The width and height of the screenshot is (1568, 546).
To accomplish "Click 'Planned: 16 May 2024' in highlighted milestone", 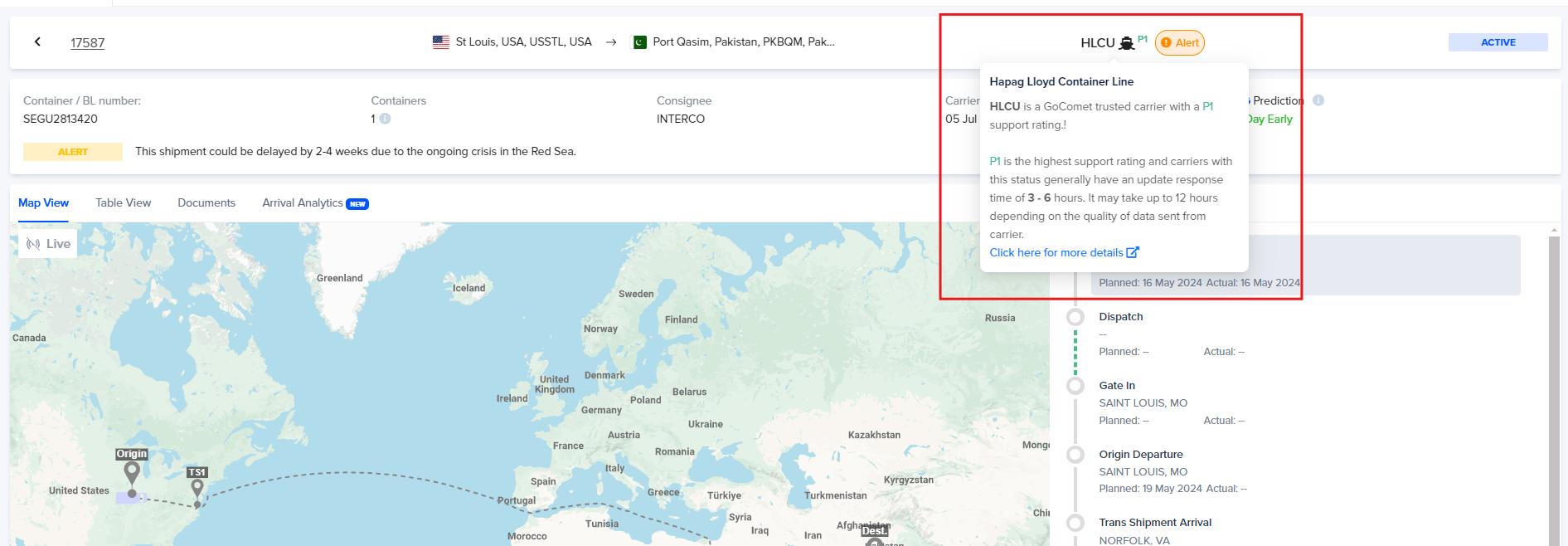I will (1150, 283).
